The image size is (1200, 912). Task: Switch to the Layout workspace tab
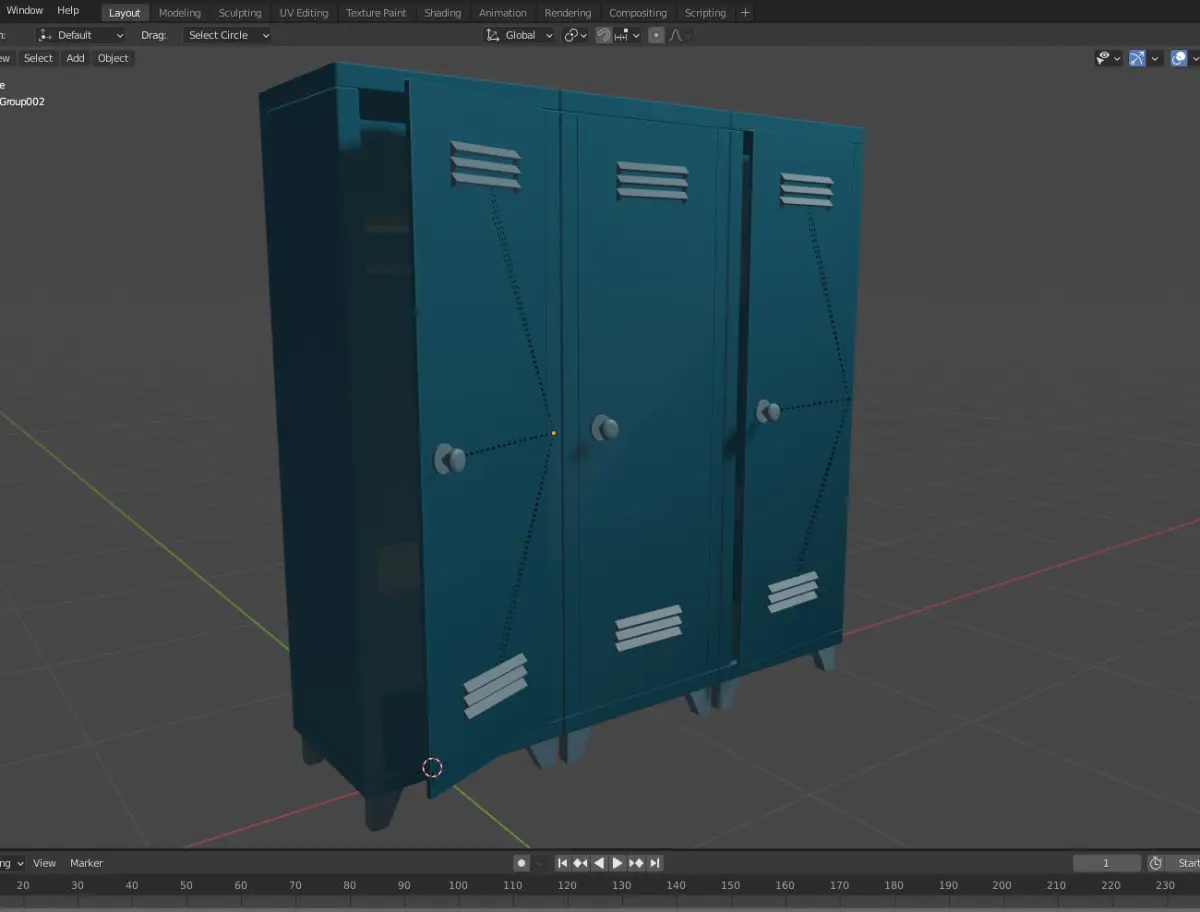(125, 13)
